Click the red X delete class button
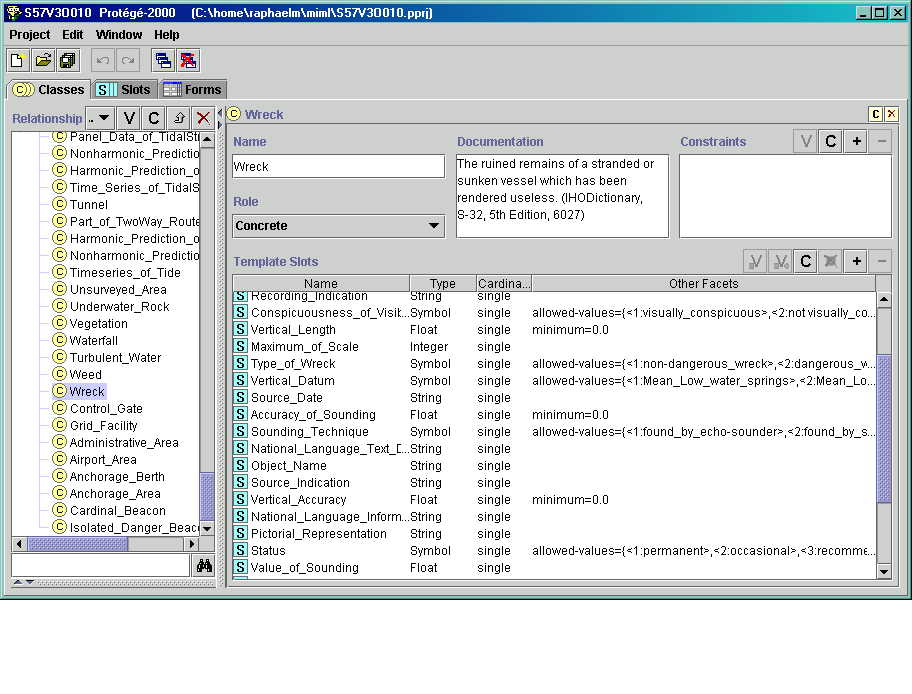 [x=203, y=118]
